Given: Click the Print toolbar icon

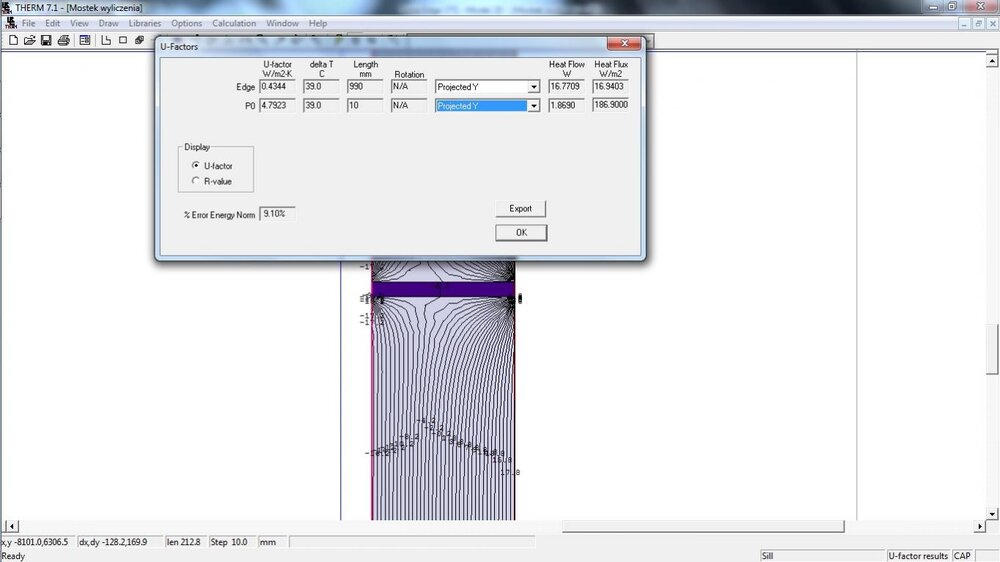Looking at the screenshot, I should pyautogui.click(x=62, y=40).
